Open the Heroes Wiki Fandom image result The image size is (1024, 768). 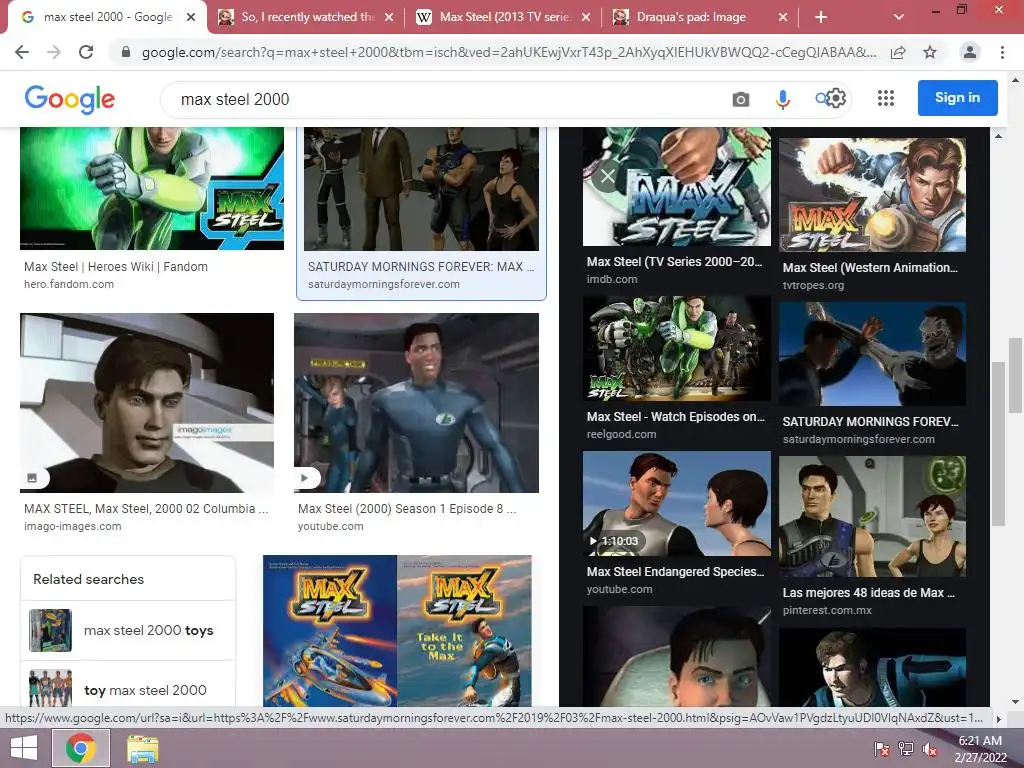pos(152,188)
